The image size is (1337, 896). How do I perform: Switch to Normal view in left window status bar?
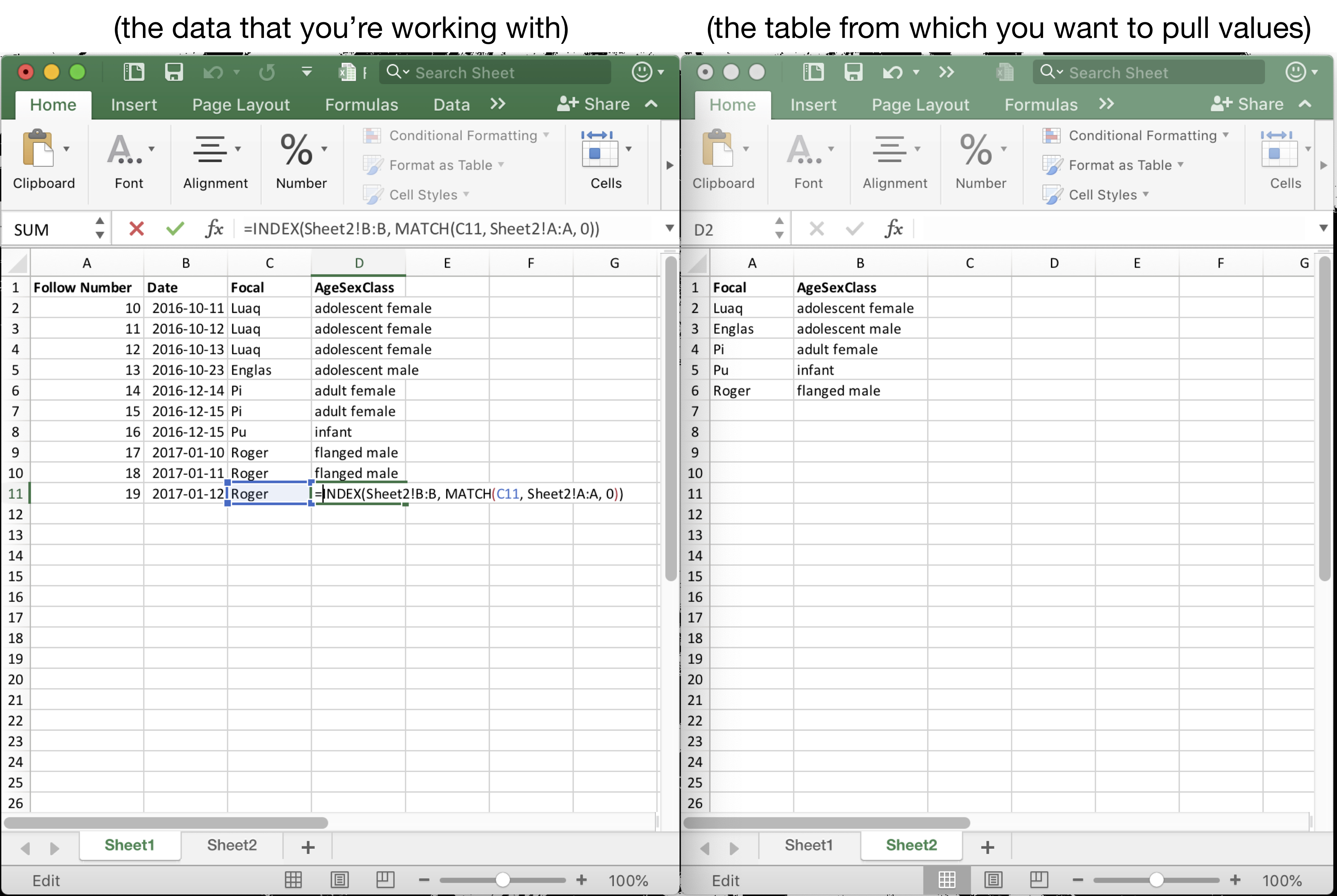click(x=293, y=880)
